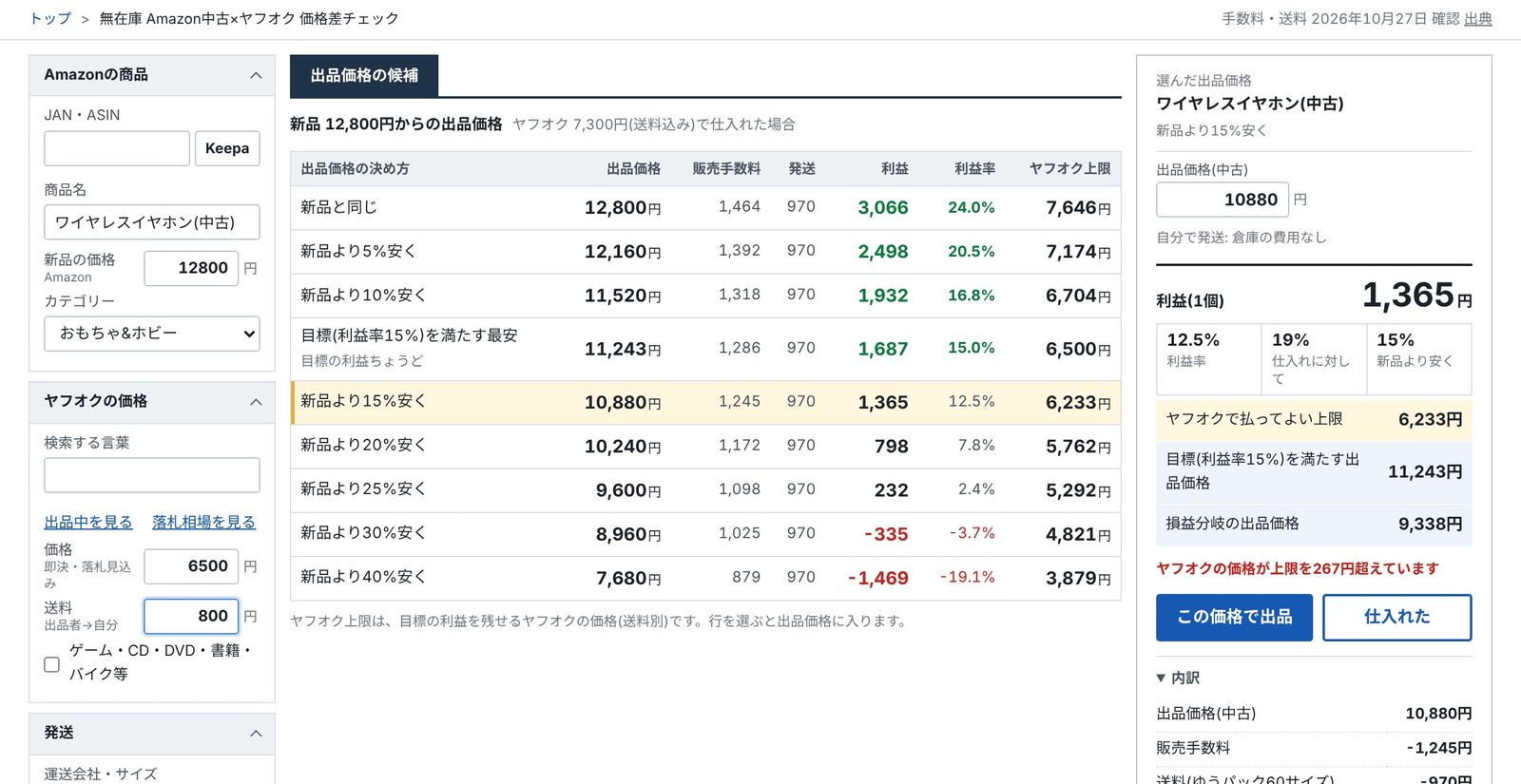This screenshot has width=1521, height=784.
Task: Select the 新品より30%安く row
Action: 705,534
